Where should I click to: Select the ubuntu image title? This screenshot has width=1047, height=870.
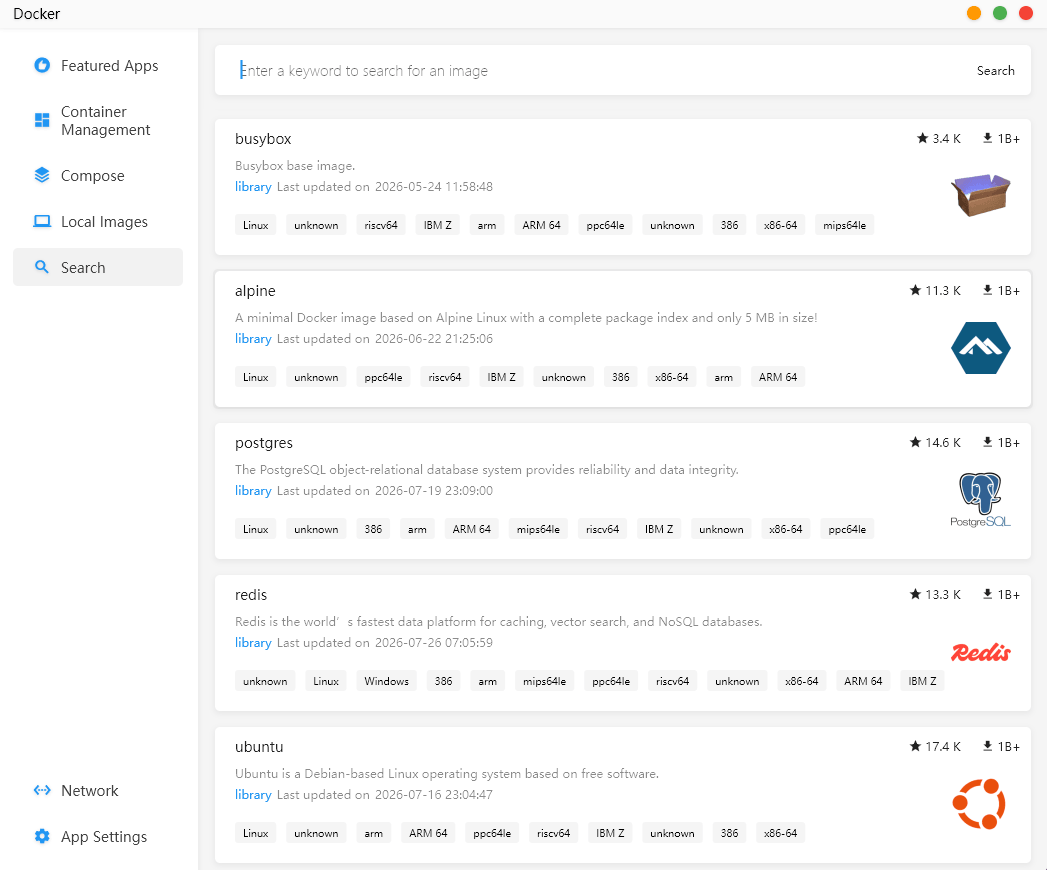click(259, 746)
